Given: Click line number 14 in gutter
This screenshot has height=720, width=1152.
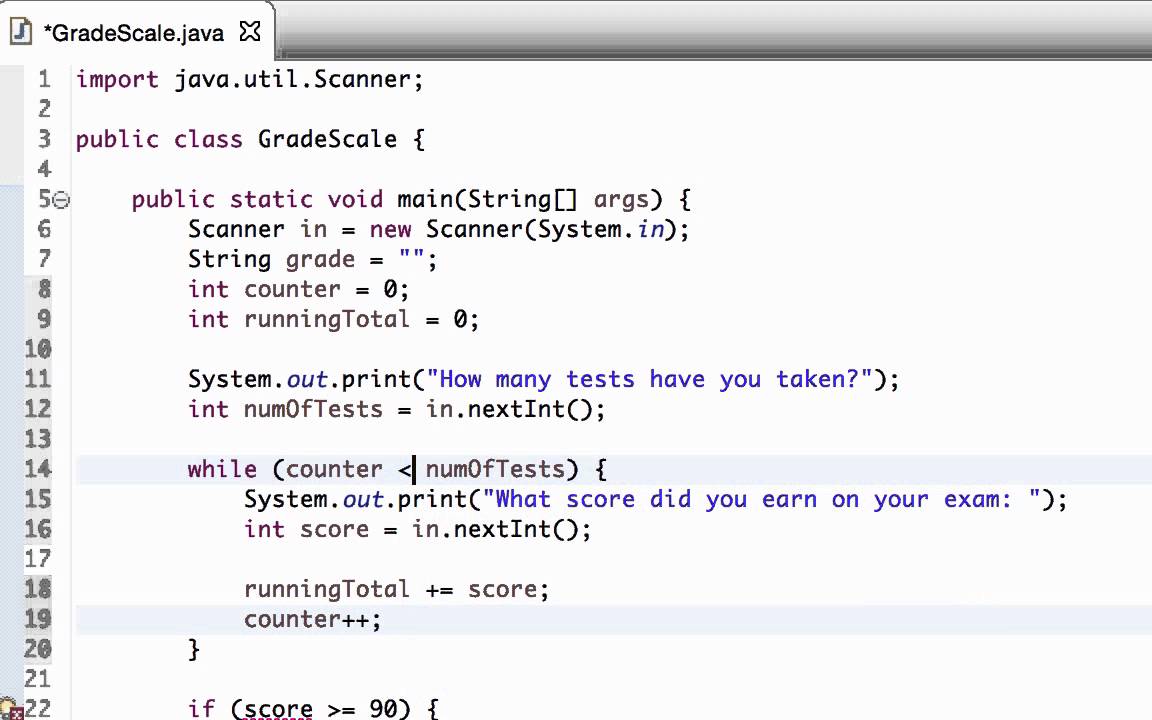Looking at the screenshot, I should click(38, 469).
